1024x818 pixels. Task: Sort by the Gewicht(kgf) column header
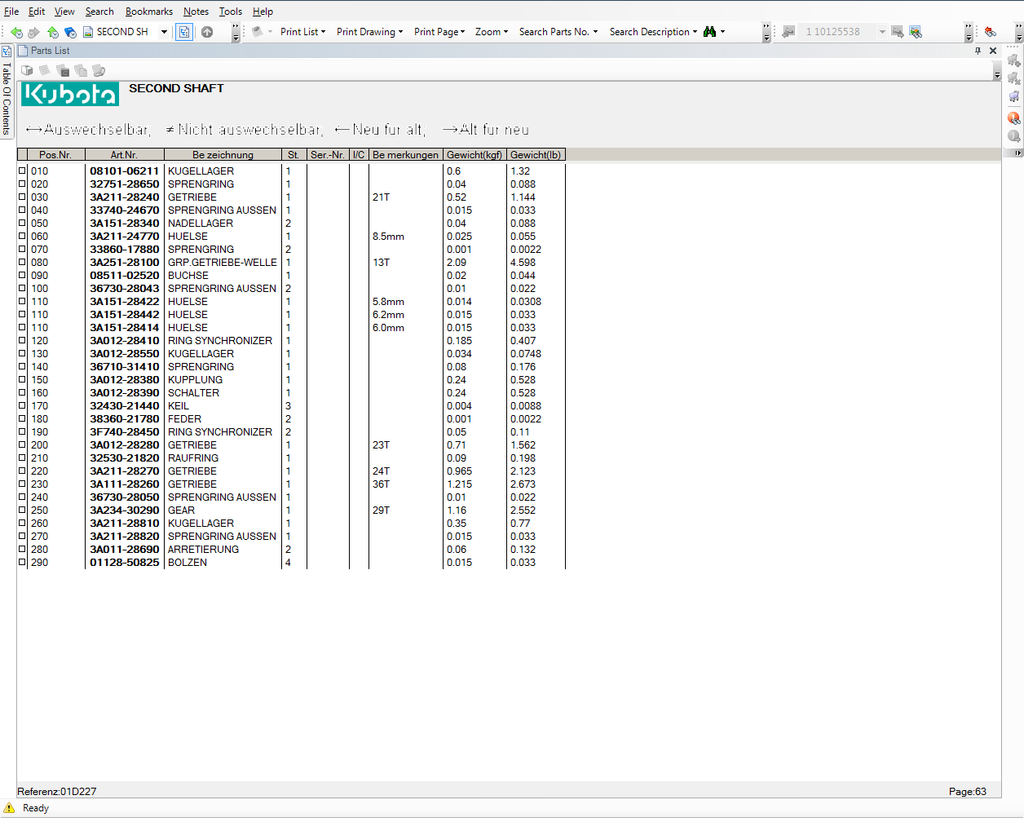pos(474,155)
